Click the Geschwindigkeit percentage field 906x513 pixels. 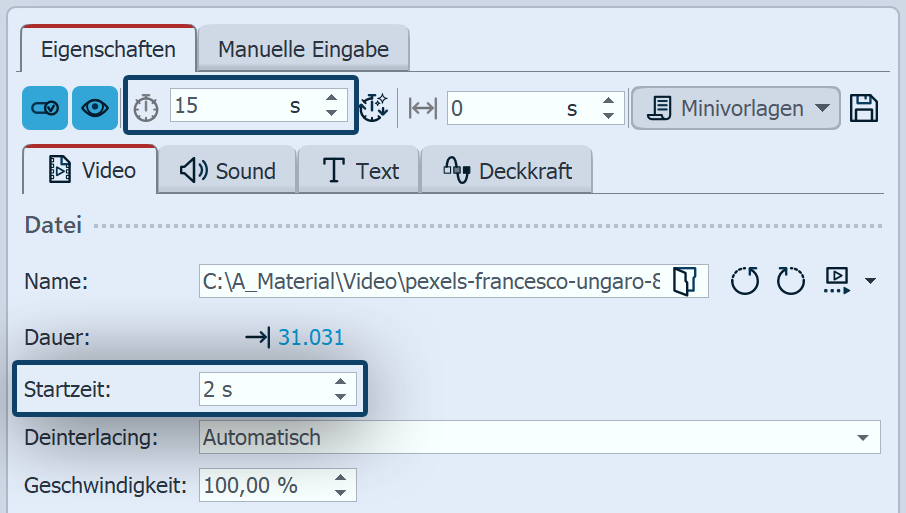point(263,486)
